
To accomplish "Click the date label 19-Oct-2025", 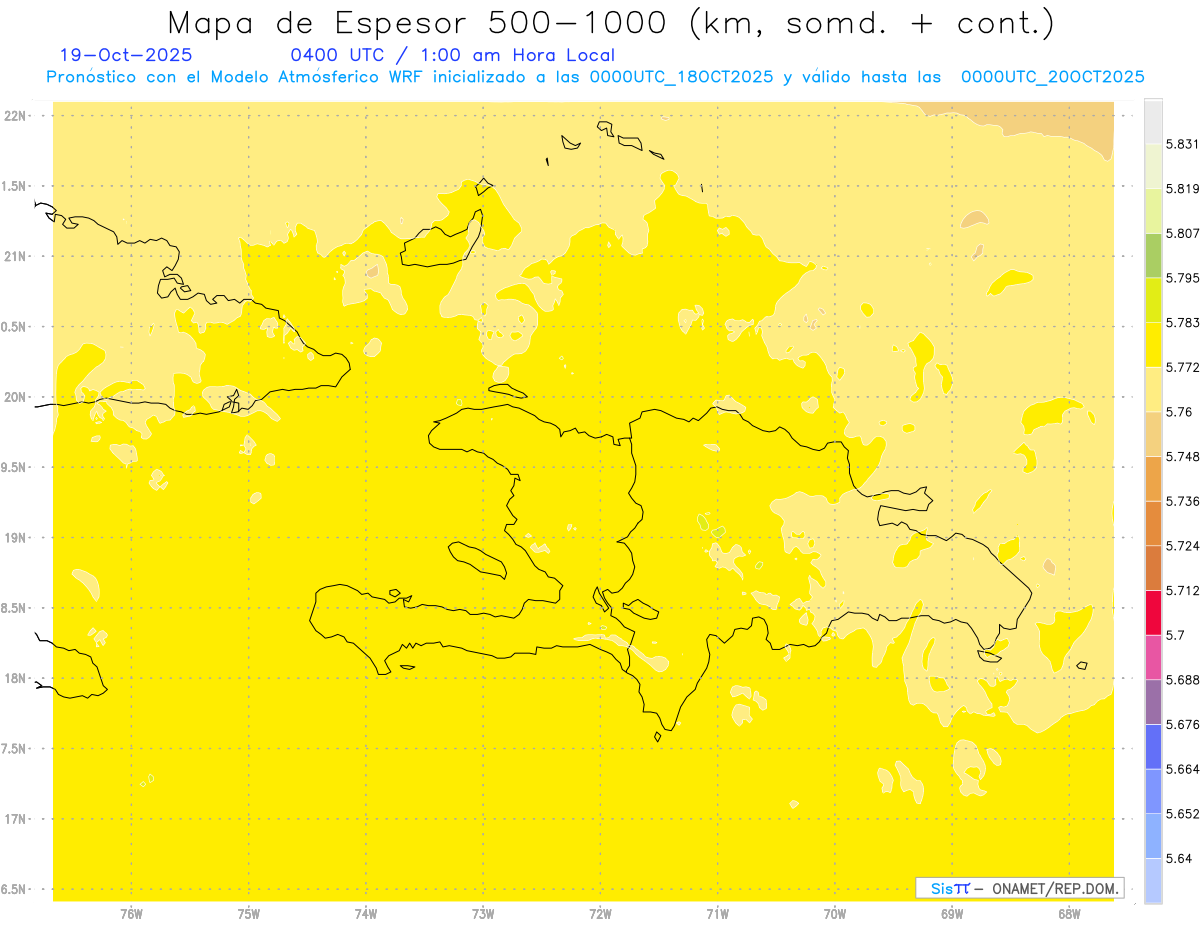I will click(126, 55).
